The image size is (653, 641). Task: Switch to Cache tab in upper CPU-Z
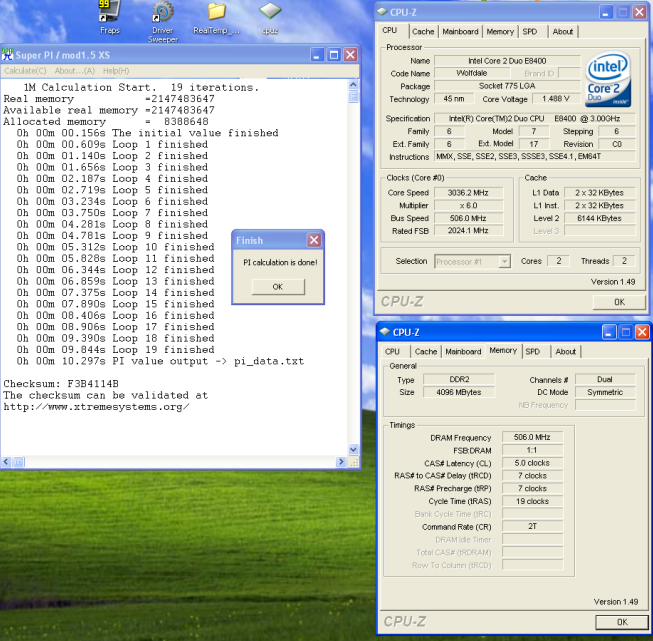(423, 32)
